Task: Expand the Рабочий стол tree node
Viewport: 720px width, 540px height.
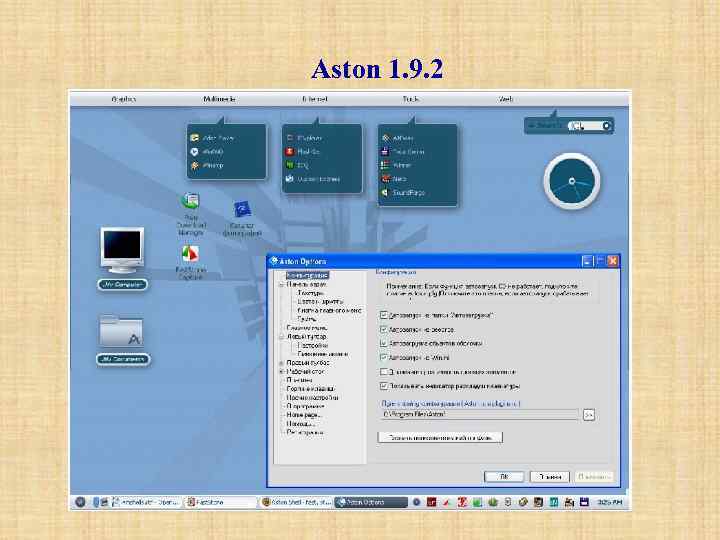Action: 281,371
